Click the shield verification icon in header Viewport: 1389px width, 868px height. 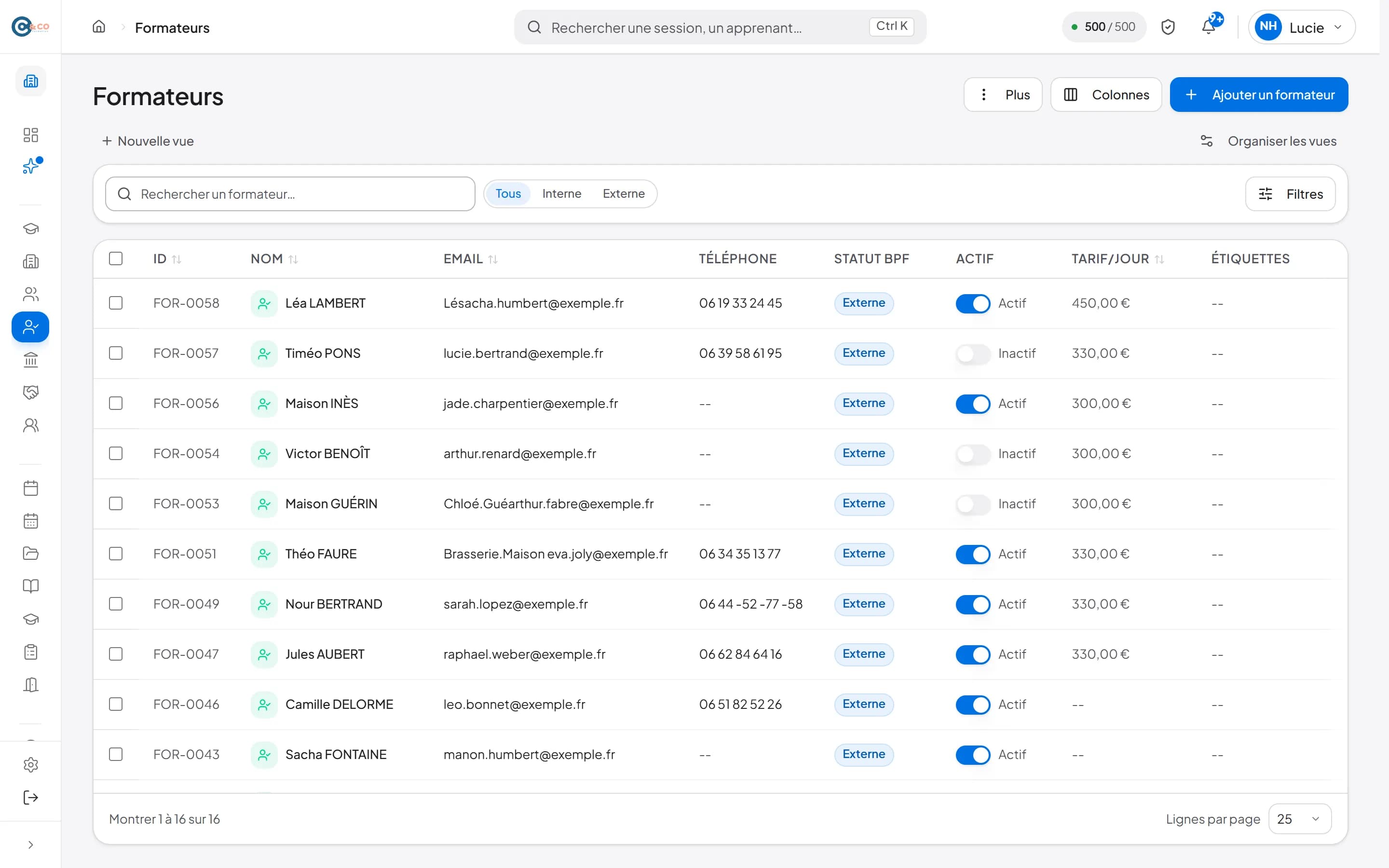click(x=1168, y=27)
